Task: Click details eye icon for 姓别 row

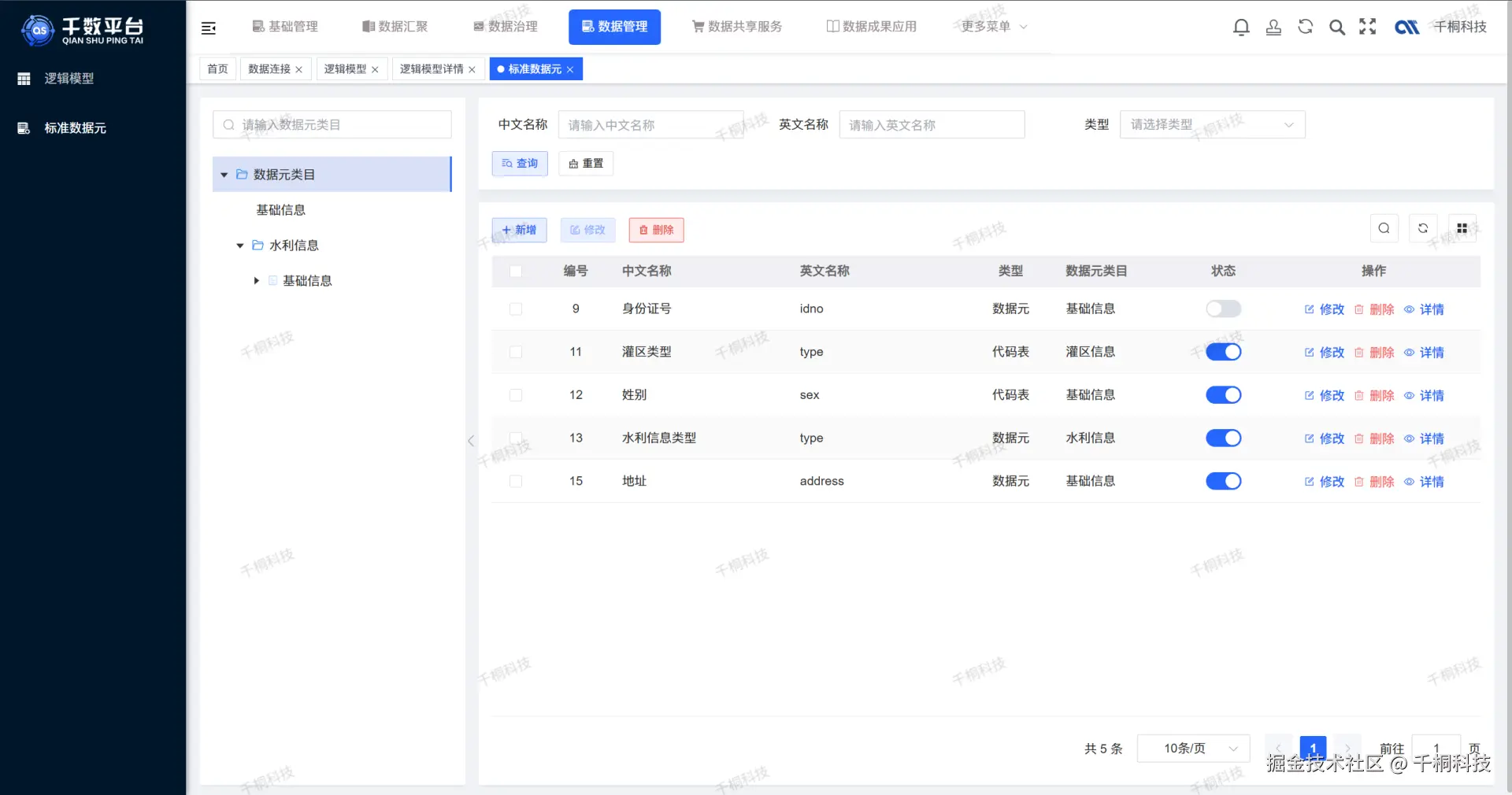Action: [1409, 395]
